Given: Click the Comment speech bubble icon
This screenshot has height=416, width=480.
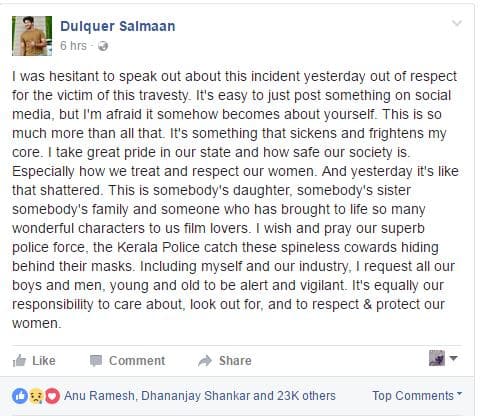Looking at the screenshot, I should pyautogui.click(x=96, y=361).
